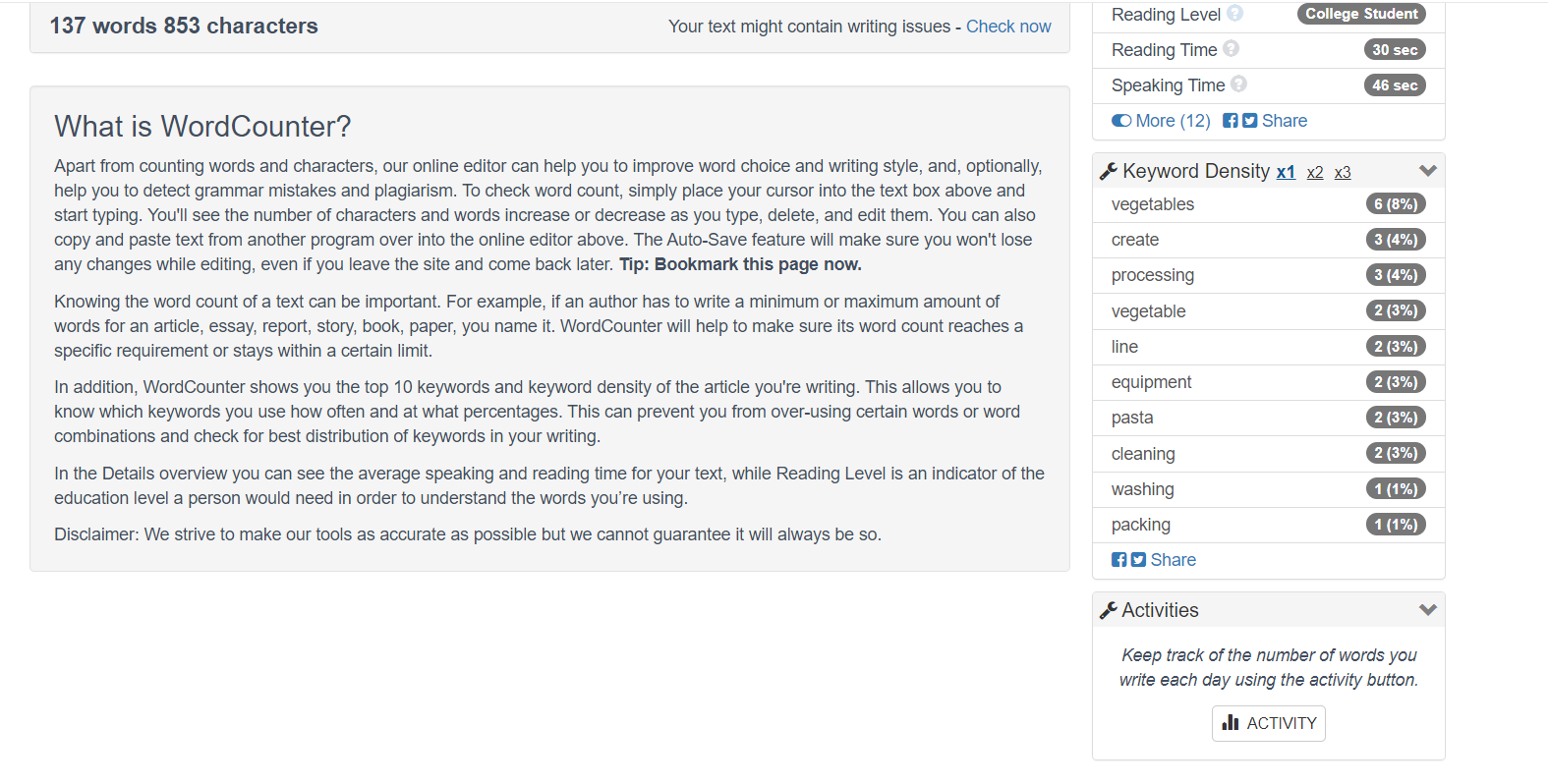1548x784 pixels.
Task: Click the 2 (3%) badge for cleaning
Action: pyautogui.click(x=1396, y=453)
